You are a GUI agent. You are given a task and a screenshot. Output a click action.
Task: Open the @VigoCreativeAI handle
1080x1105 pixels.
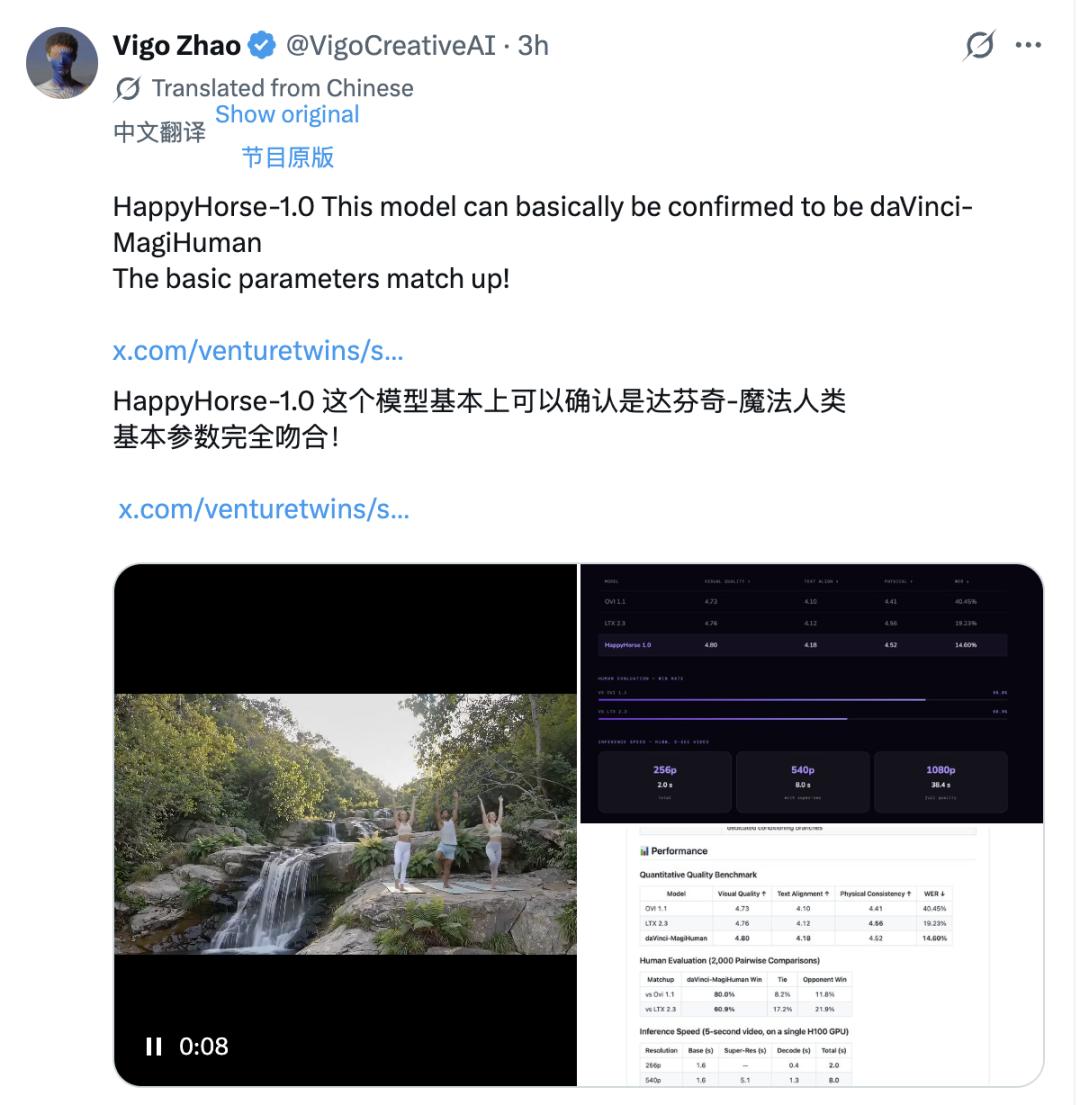(390, 45)
